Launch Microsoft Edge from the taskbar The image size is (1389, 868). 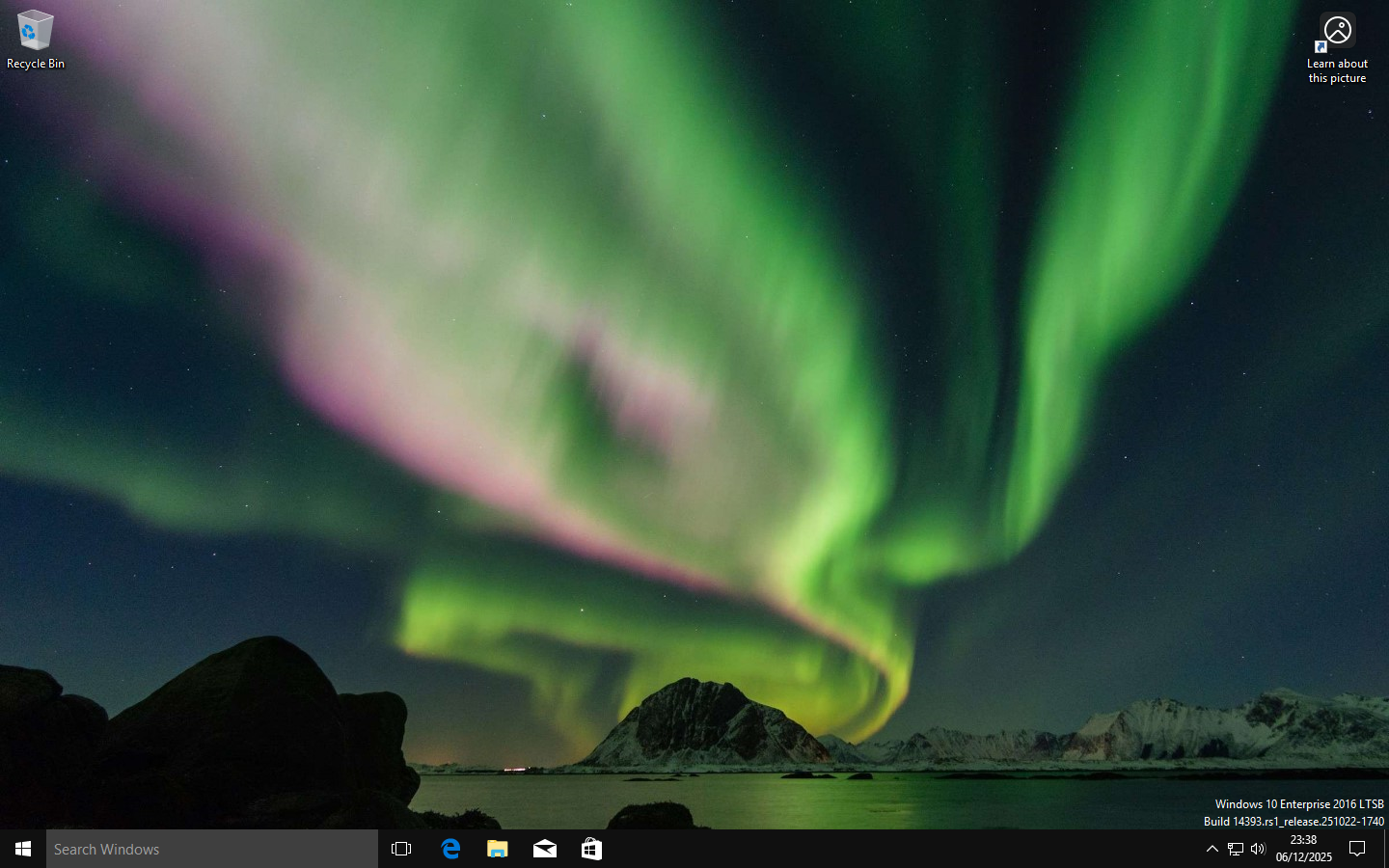450,849
